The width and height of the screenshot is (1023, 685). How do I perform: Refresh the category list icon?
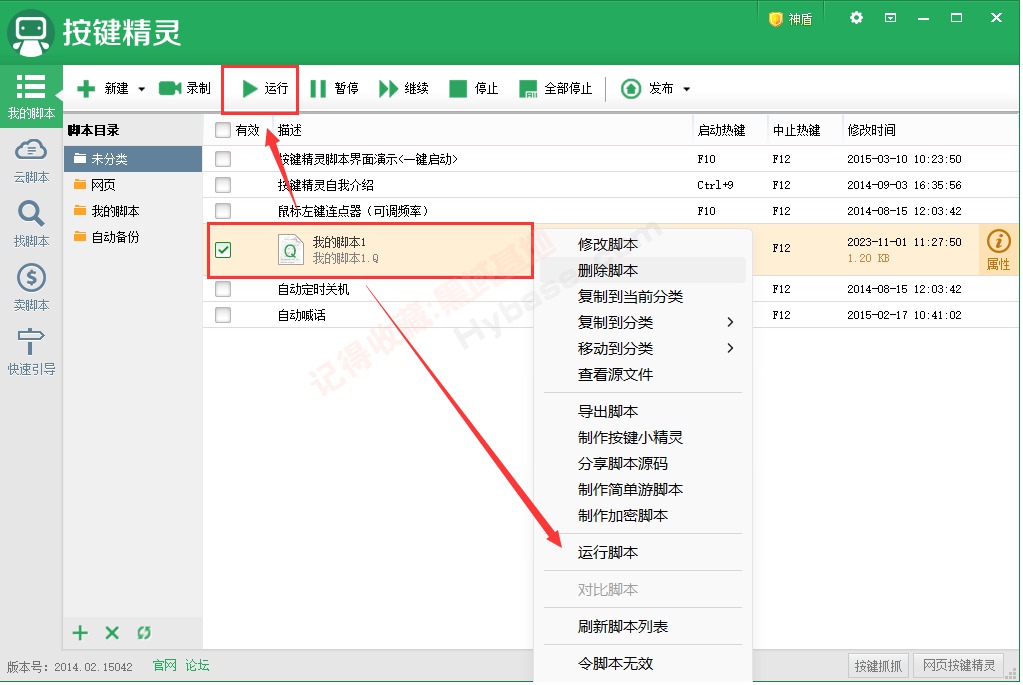click(x=144, y=632)
